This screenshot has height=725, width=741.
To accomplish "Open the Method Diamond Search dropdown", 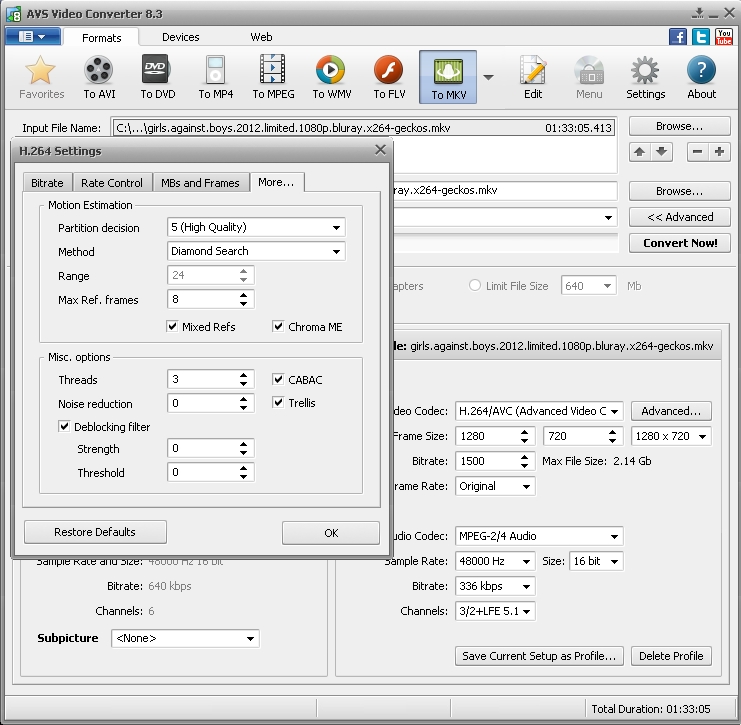I will click(336, 251).
